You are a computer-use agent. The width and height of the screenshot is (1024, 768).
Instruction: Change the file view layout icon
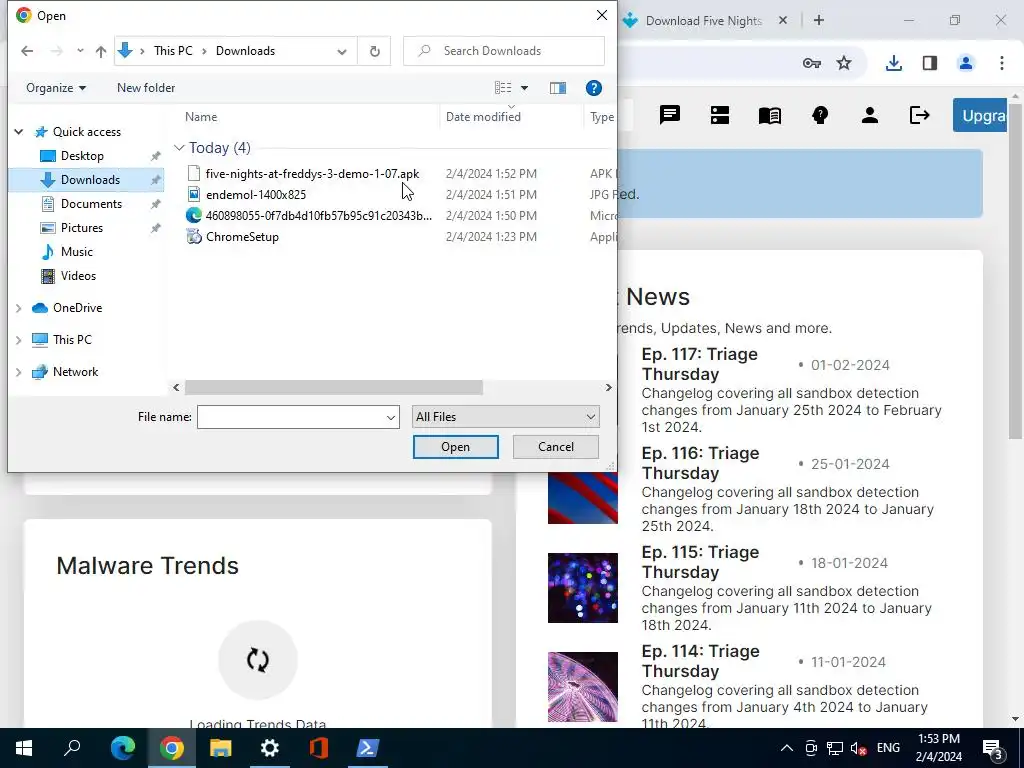click(503, 88)
